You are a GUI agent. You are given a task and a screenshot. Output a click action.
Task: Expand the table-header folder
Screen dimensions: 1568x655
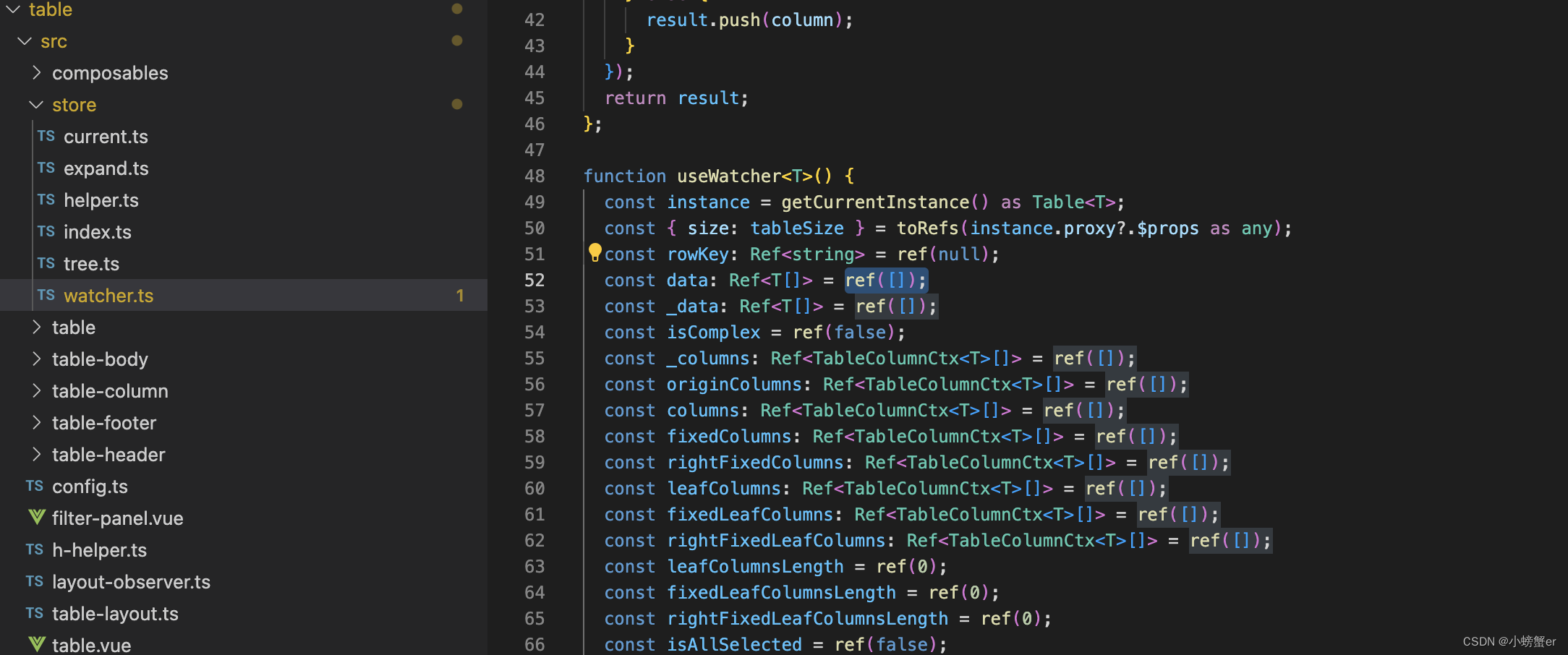pos(36,454)
